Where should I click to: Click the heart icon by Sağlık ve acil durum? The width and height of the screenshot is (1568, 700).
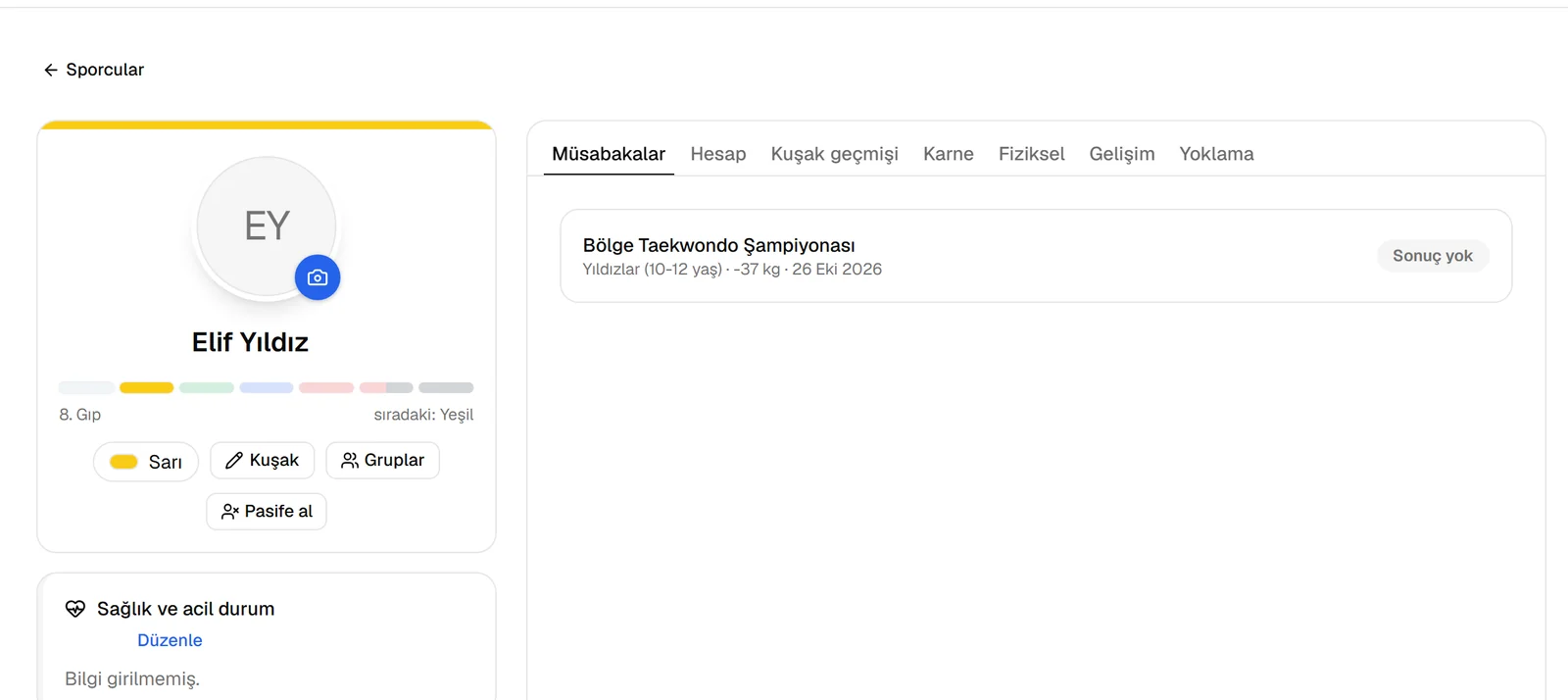[x=75, y=609]
